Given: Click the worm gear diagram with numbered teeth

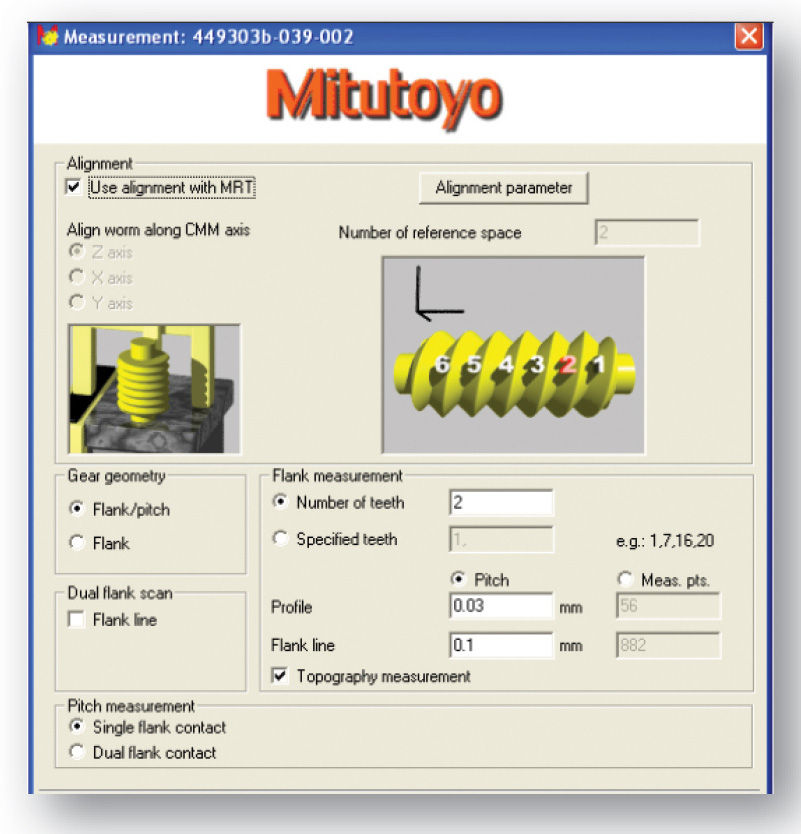Looking at the screenshot, I should (513, 355).
